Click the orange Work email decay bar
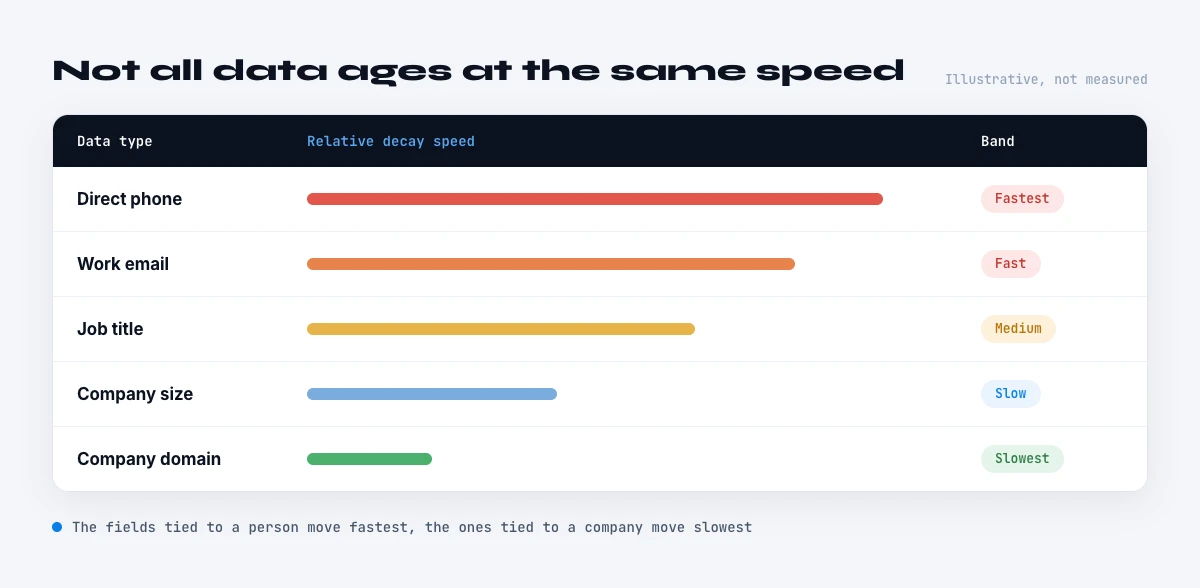 (x=551, y=264)
